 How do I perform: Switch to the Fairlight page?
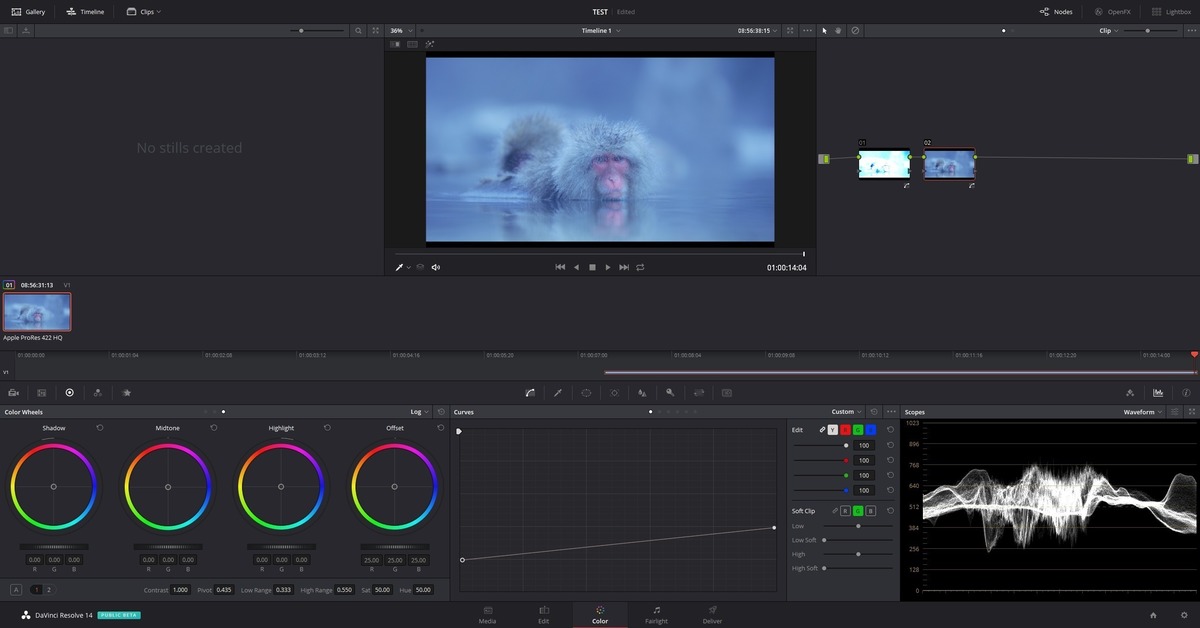(x=656, y=614)
